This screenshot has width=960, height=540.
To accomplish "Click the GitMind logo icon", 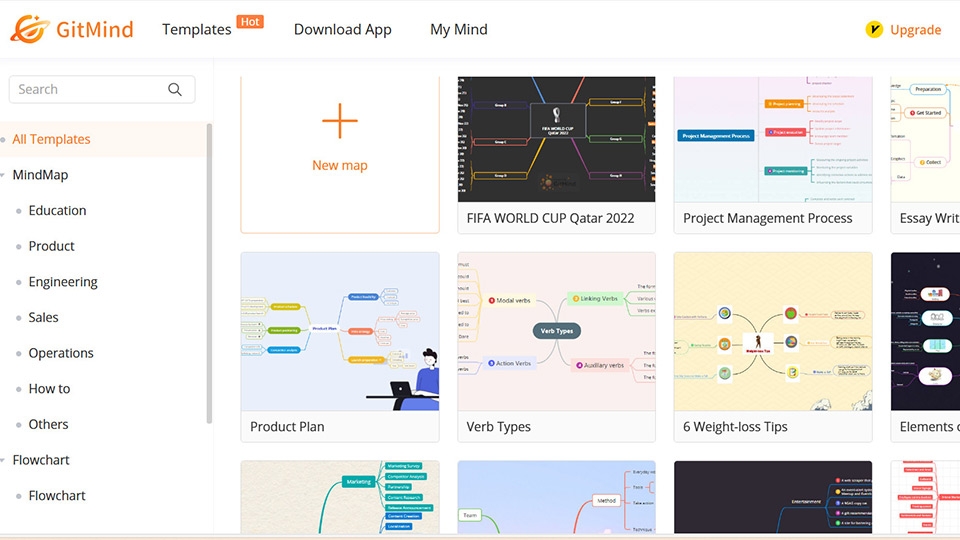I will click(x=29, y=29).
